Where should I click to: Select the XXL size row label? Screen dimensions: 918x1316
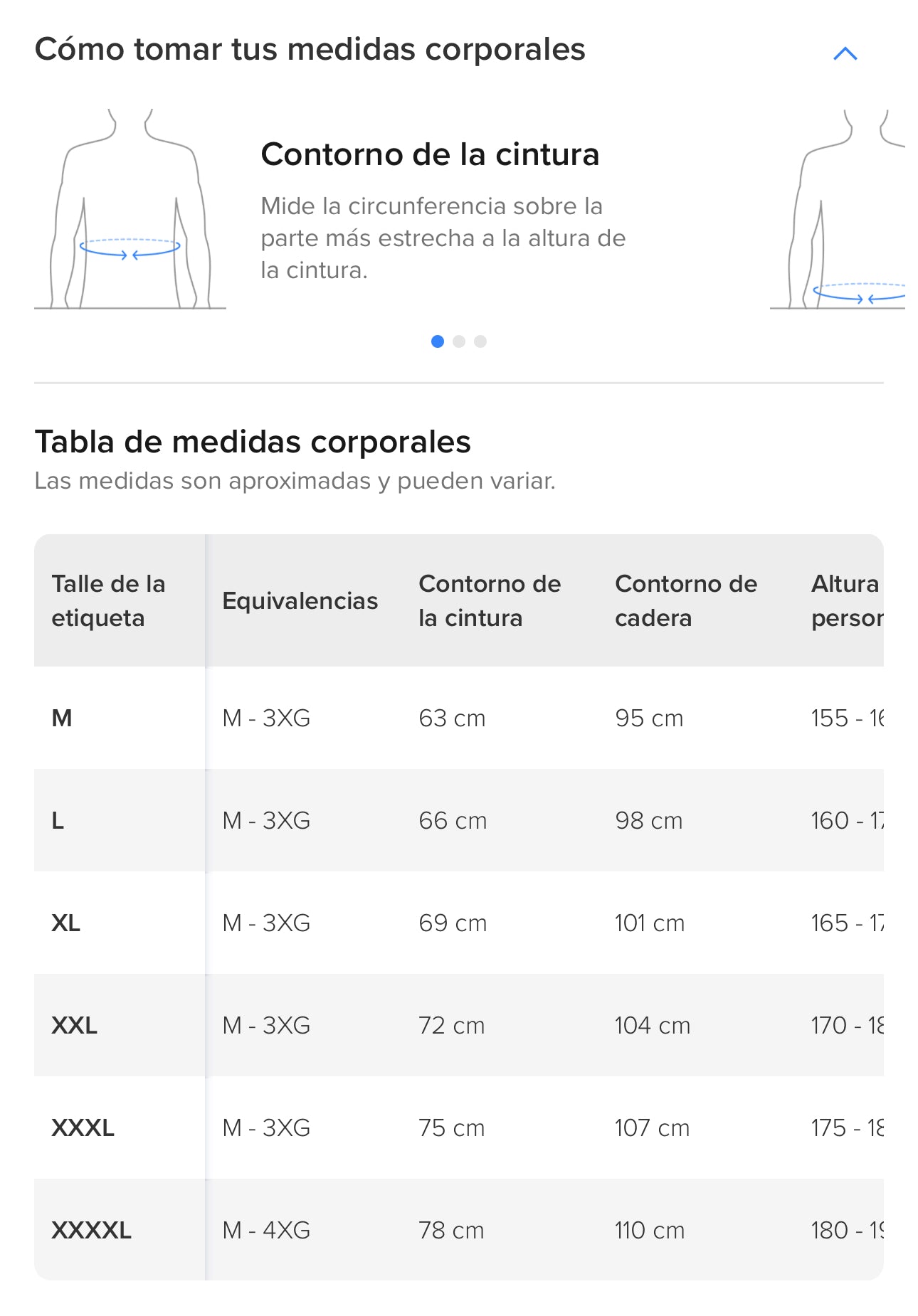click(x=74, y=1025)
